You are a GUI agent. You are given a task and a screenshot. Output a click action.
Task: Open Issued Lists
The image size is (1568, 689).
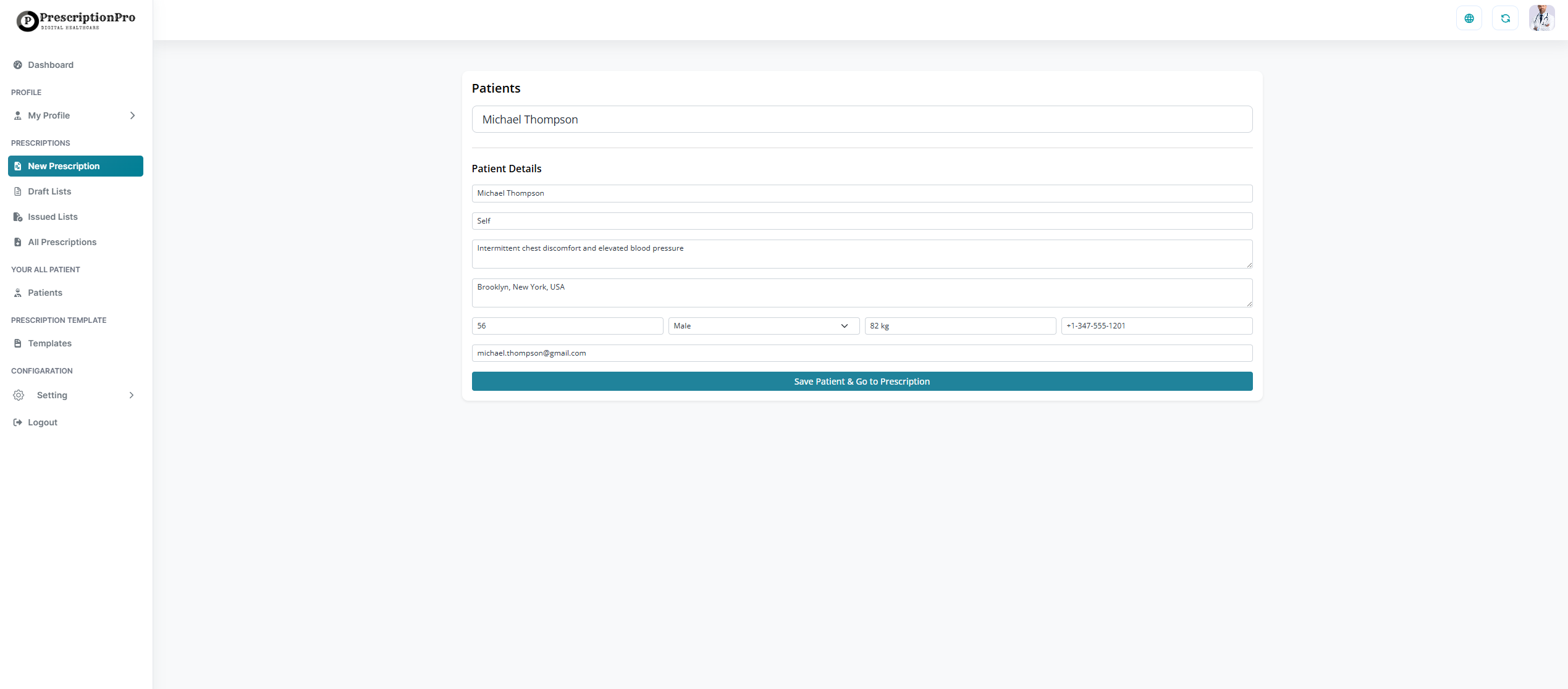coord(53,217)
